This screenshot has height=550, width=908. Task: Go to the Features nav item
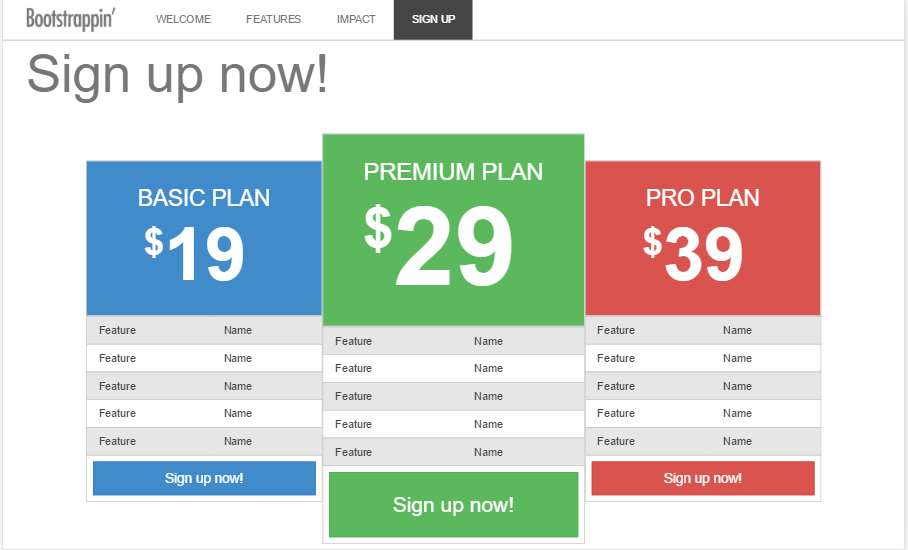pyautogui.click(x=273, y=20)
